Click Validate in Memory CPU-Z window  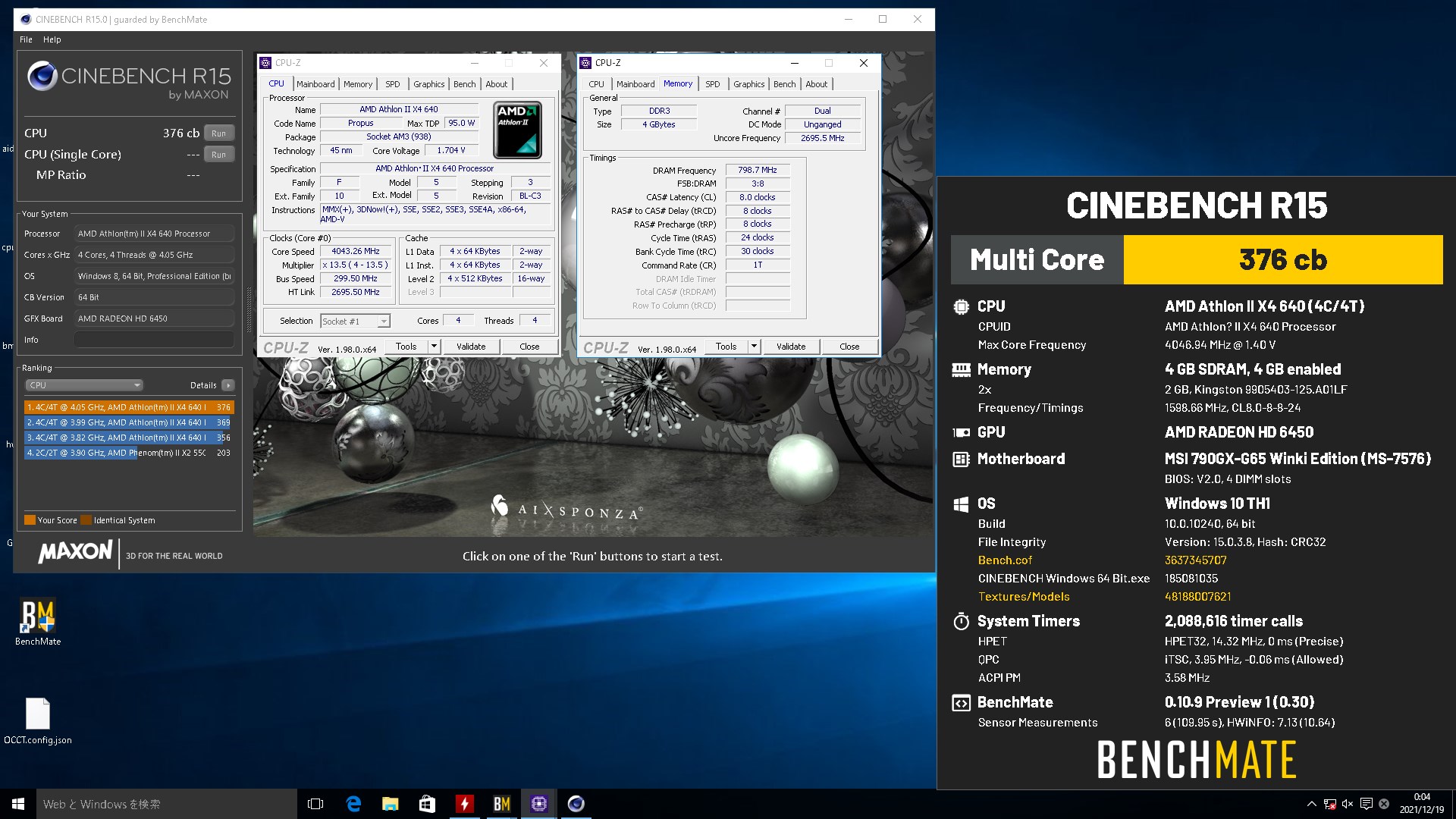pos(791,347)
